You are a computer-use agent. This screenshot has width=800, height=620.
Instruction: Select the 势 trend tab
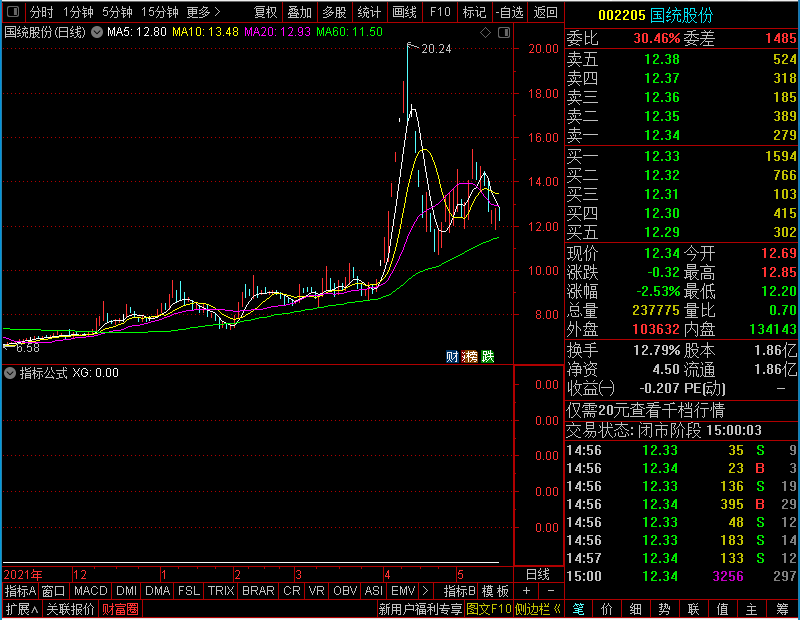[664, 609]
